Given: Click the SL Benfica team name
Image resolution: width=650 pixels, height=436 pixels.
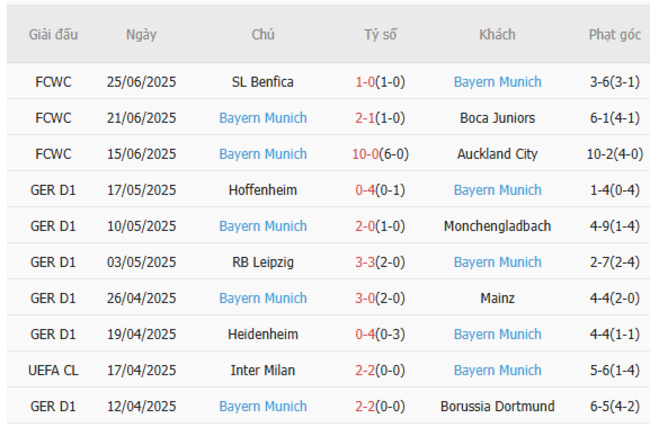Looking at the screenshot, I should pyautogui.click(x=263, y=82).
